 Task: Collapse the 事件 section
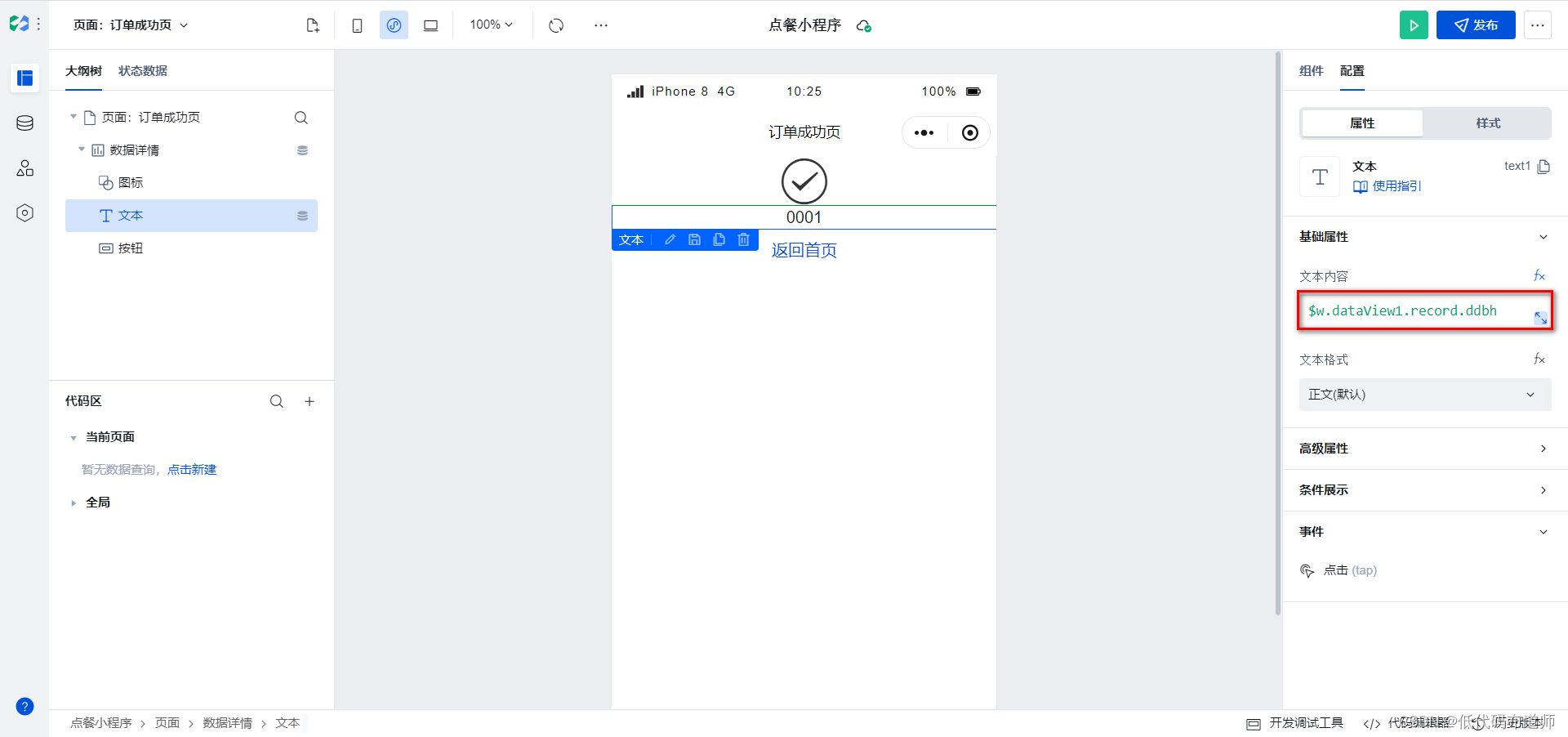pos(1543,532)
